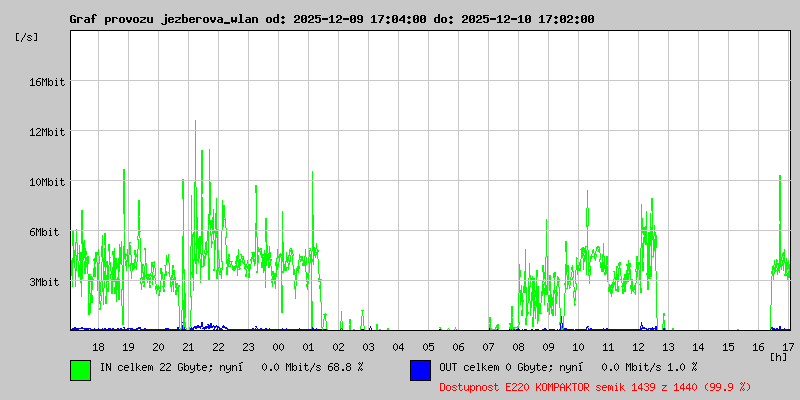Click the green IN legend swatch
This screenshot has width=800, height=400.
click(x=81, y=370)
